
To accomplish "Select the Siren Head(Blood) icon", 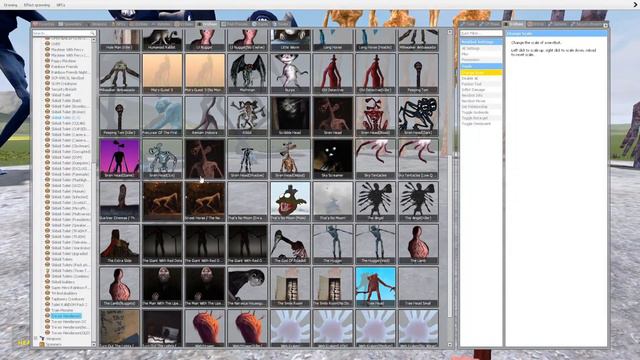I will (376, 116).
